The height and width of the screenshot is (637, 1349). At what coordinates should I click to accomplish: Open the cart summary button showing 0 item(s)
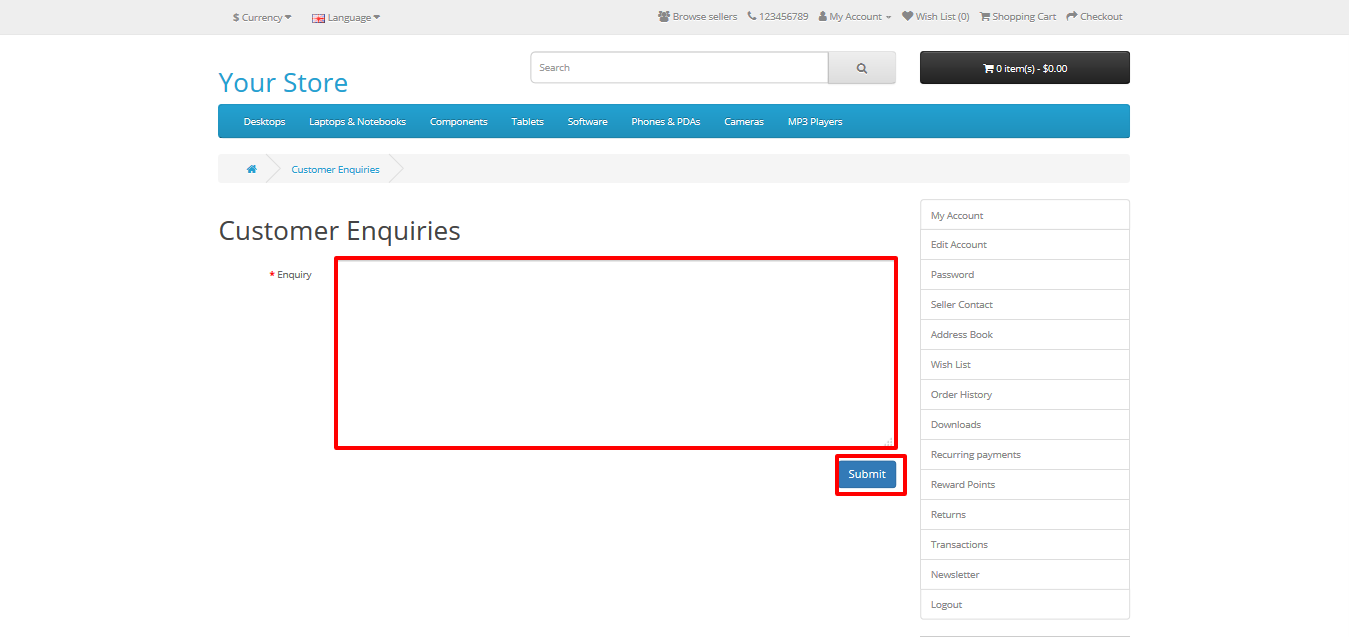point(1025,68)
